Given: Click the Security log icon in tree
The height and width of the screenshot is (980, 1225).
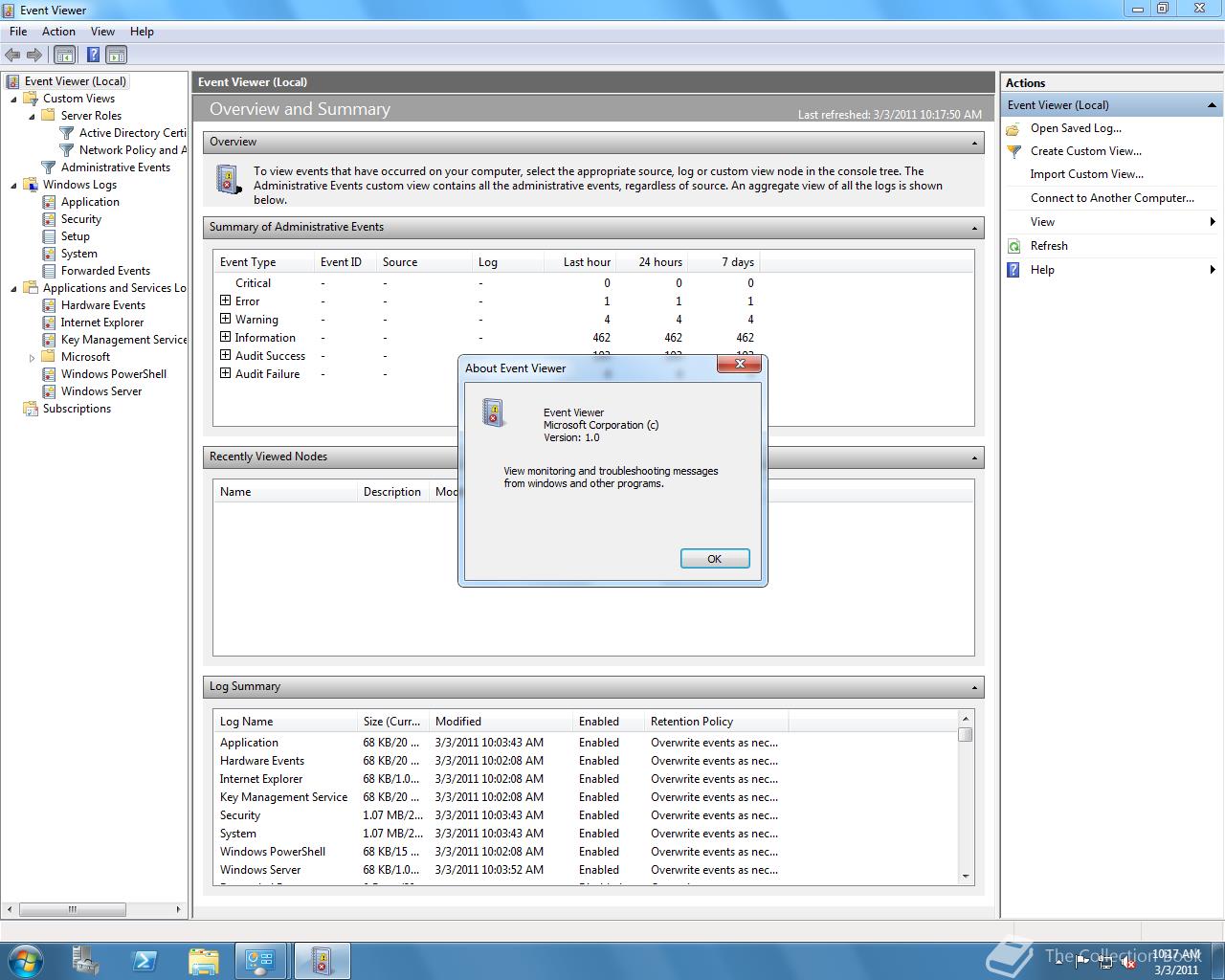Looking at the screenshot, I should pos(49,219).
